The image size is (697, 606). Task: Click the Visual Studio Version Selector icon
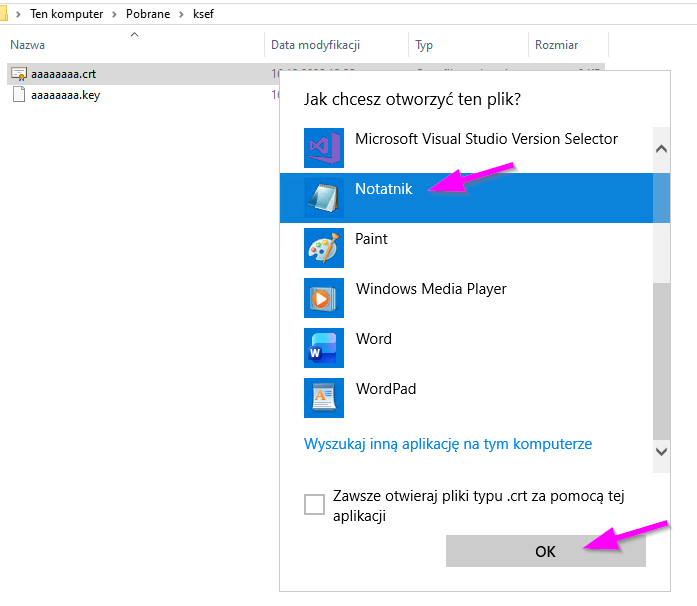(323, 148)
